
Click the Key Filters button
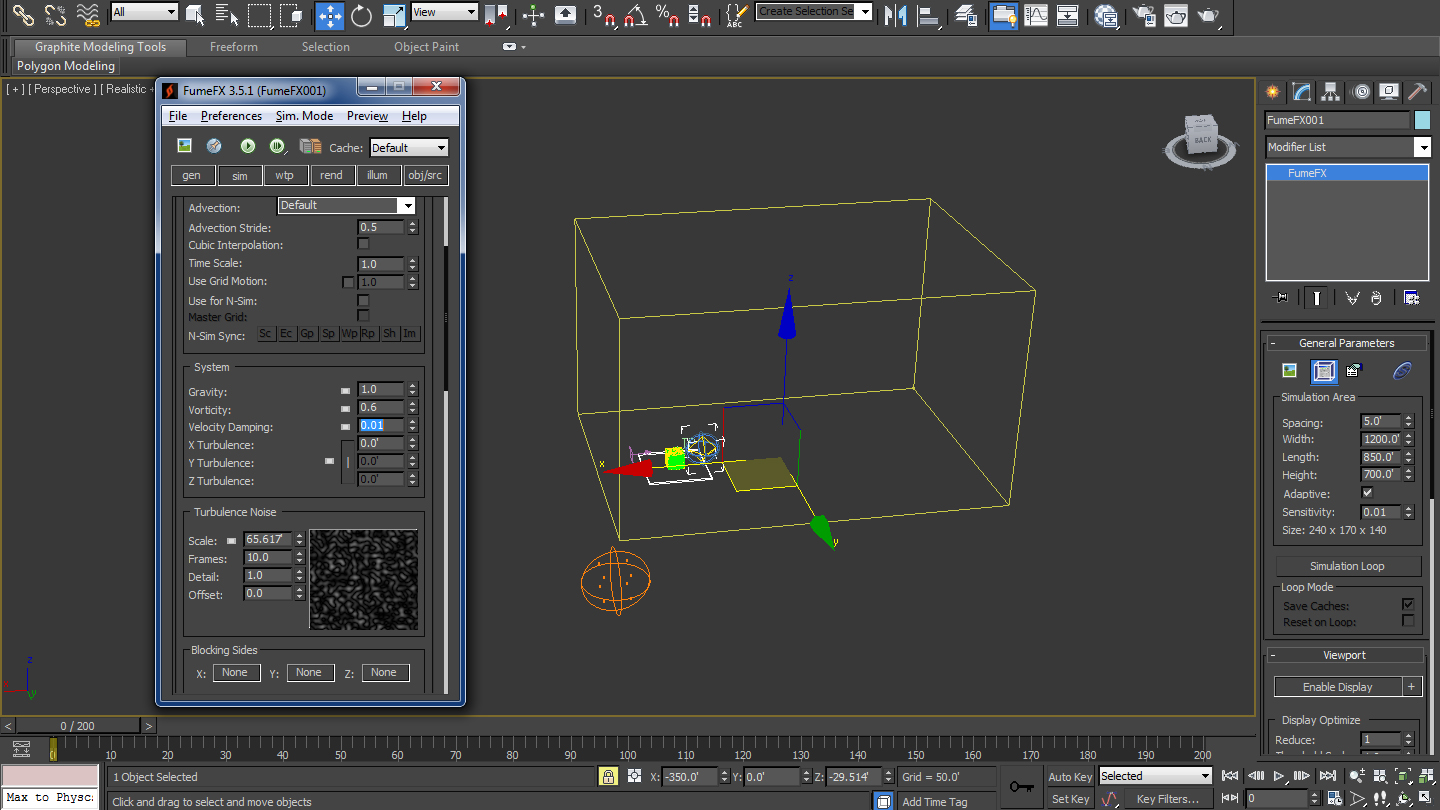tap(1167, 799)
